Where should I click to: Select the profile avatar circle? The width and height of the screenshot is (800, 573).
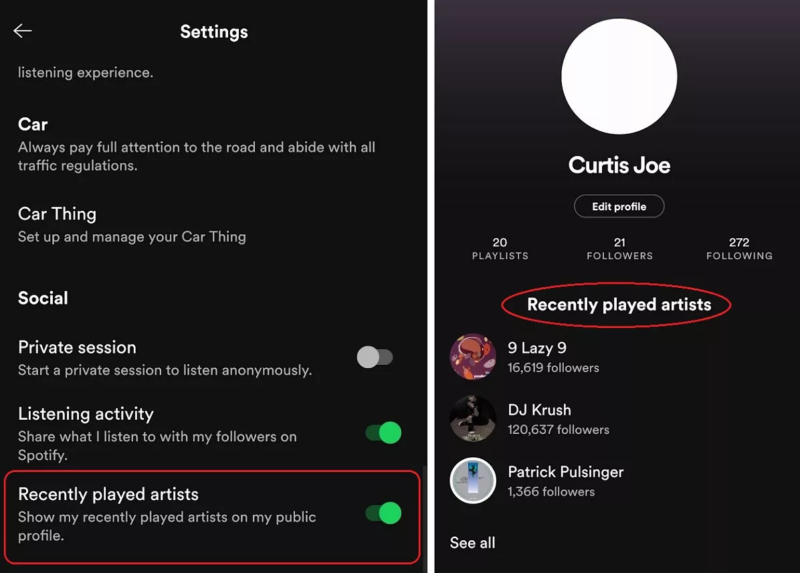[619, 77]
